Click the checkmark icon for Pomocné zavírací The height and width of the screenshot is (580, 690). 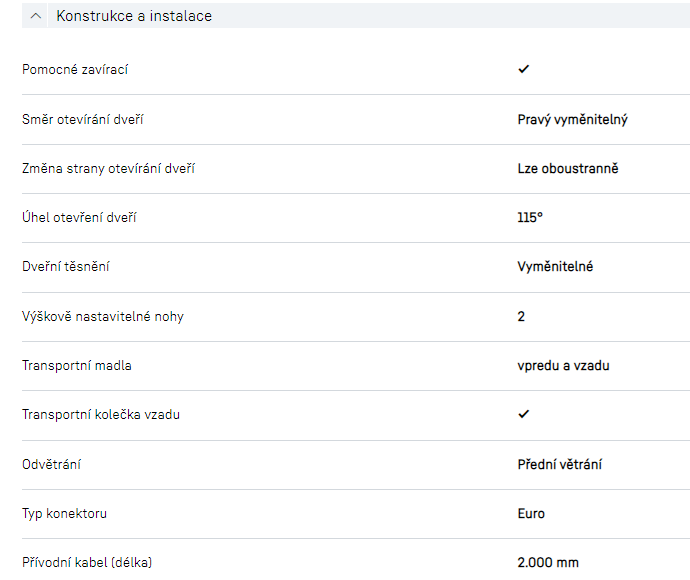[523, 69]
